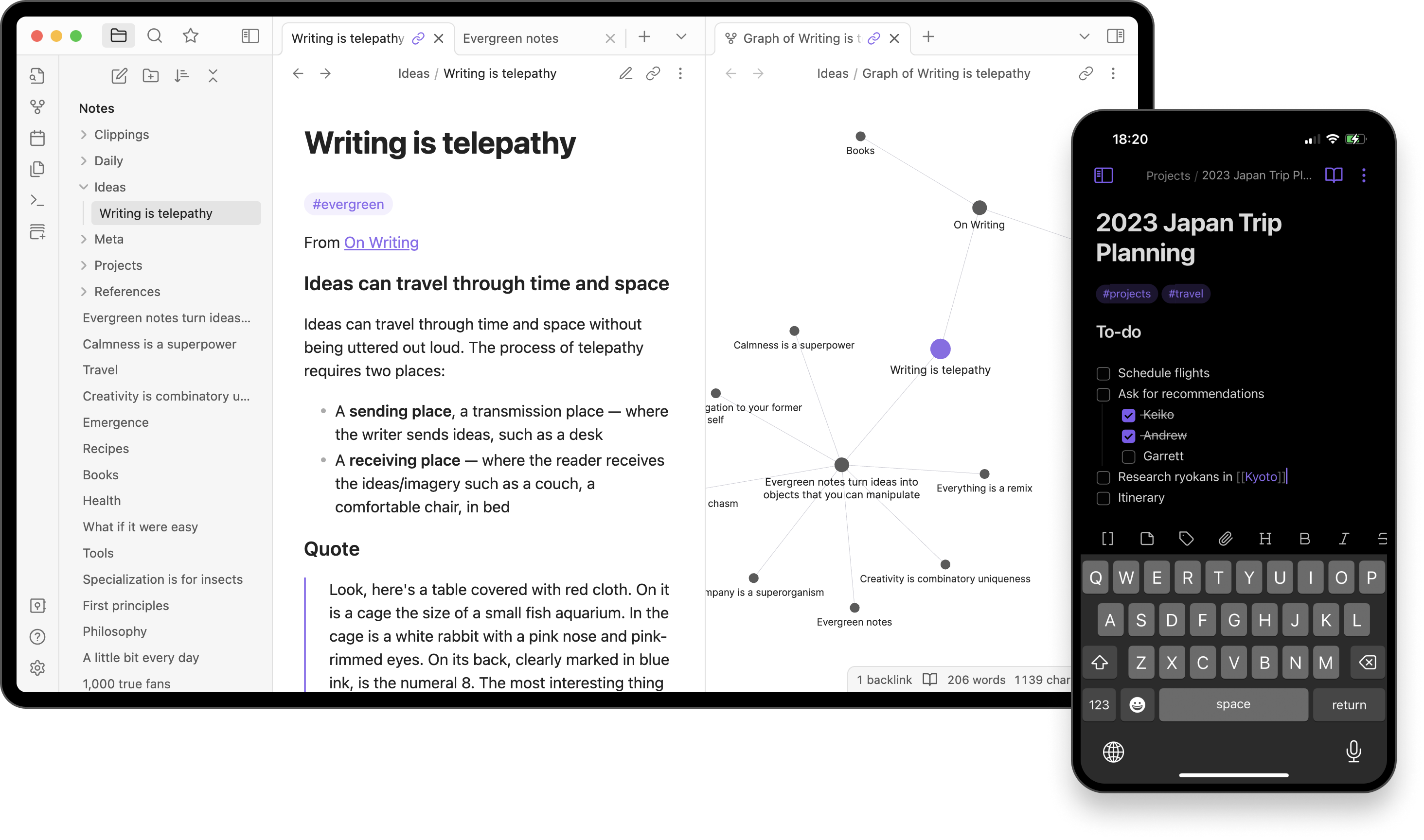
Task: Click the bold B icon in mobile toolbar
Action: (x=1304, y=539)
